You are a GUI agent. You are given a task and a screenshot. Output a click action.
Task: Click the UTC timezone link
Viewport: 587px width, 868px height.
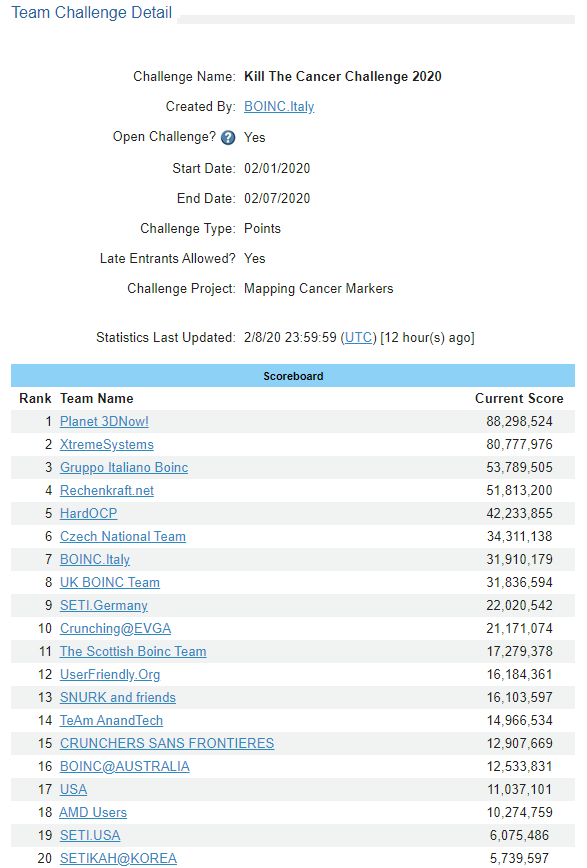pyautogui.click(x=358, y=338)
